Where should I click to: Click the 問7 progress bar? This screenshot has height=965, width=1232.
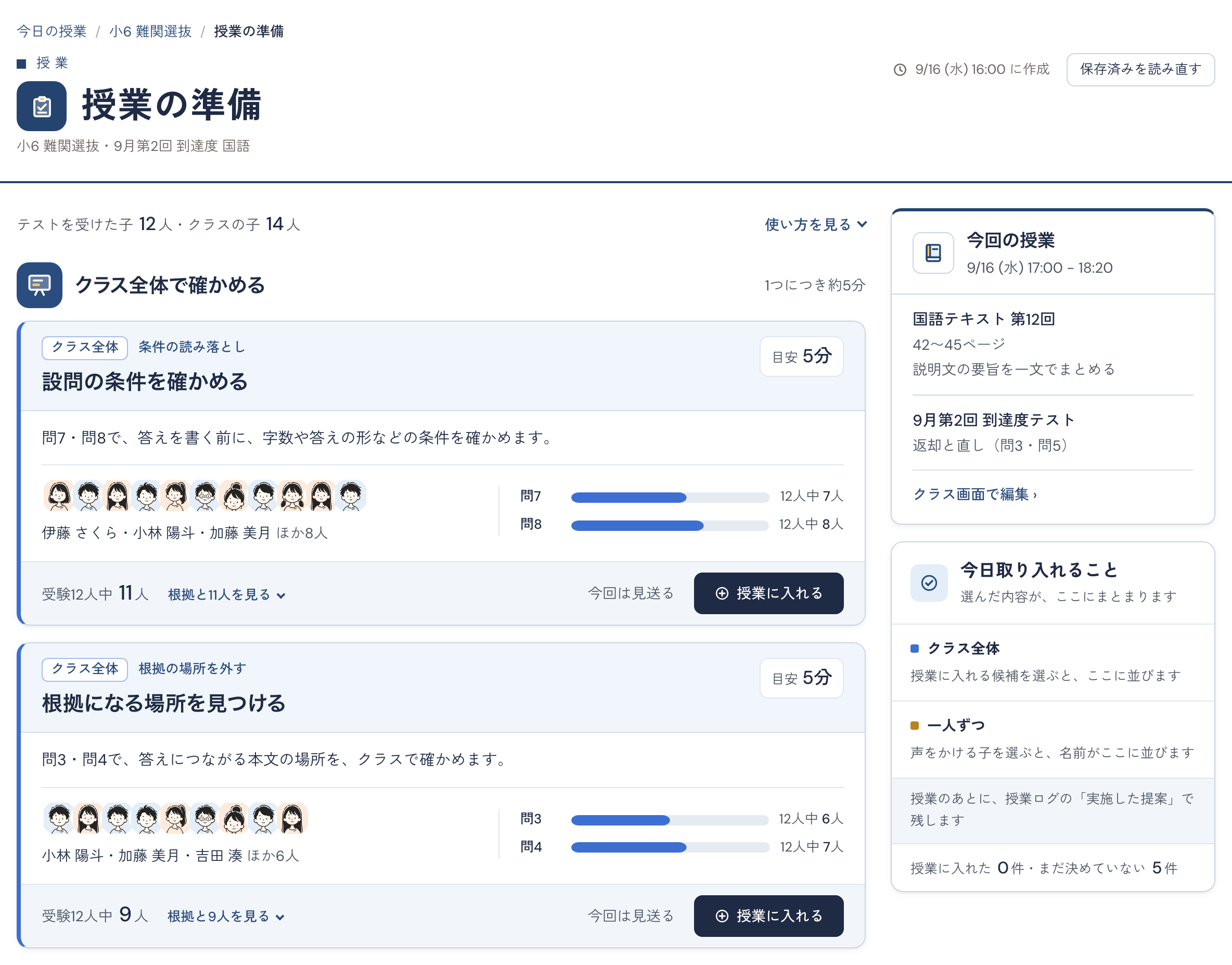tap(670, 497)
